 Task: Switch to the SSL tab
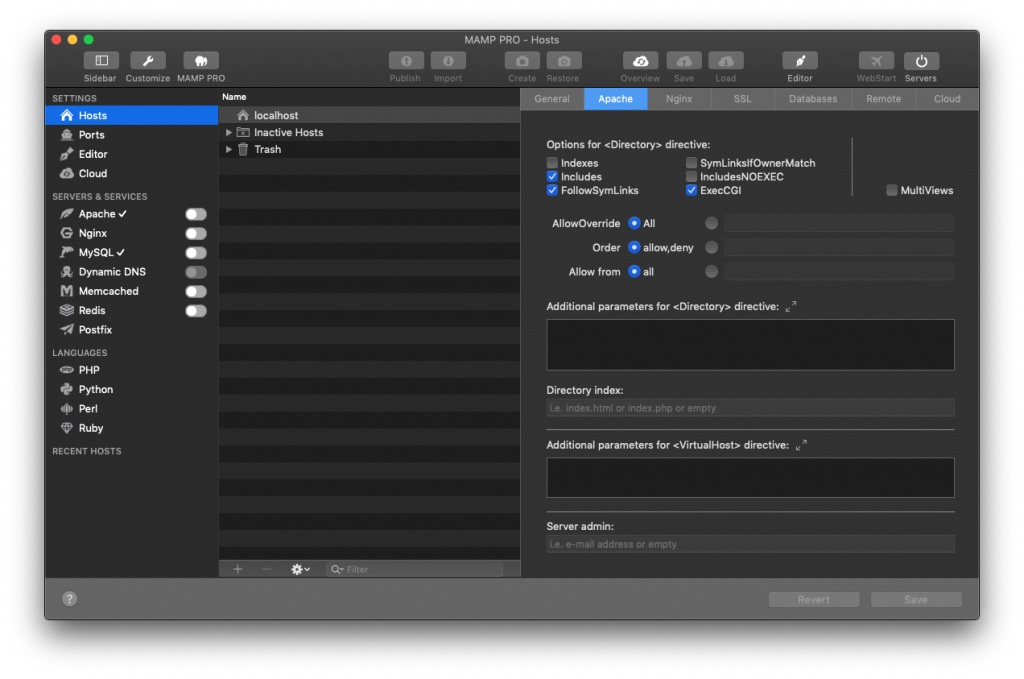[741, 99]
